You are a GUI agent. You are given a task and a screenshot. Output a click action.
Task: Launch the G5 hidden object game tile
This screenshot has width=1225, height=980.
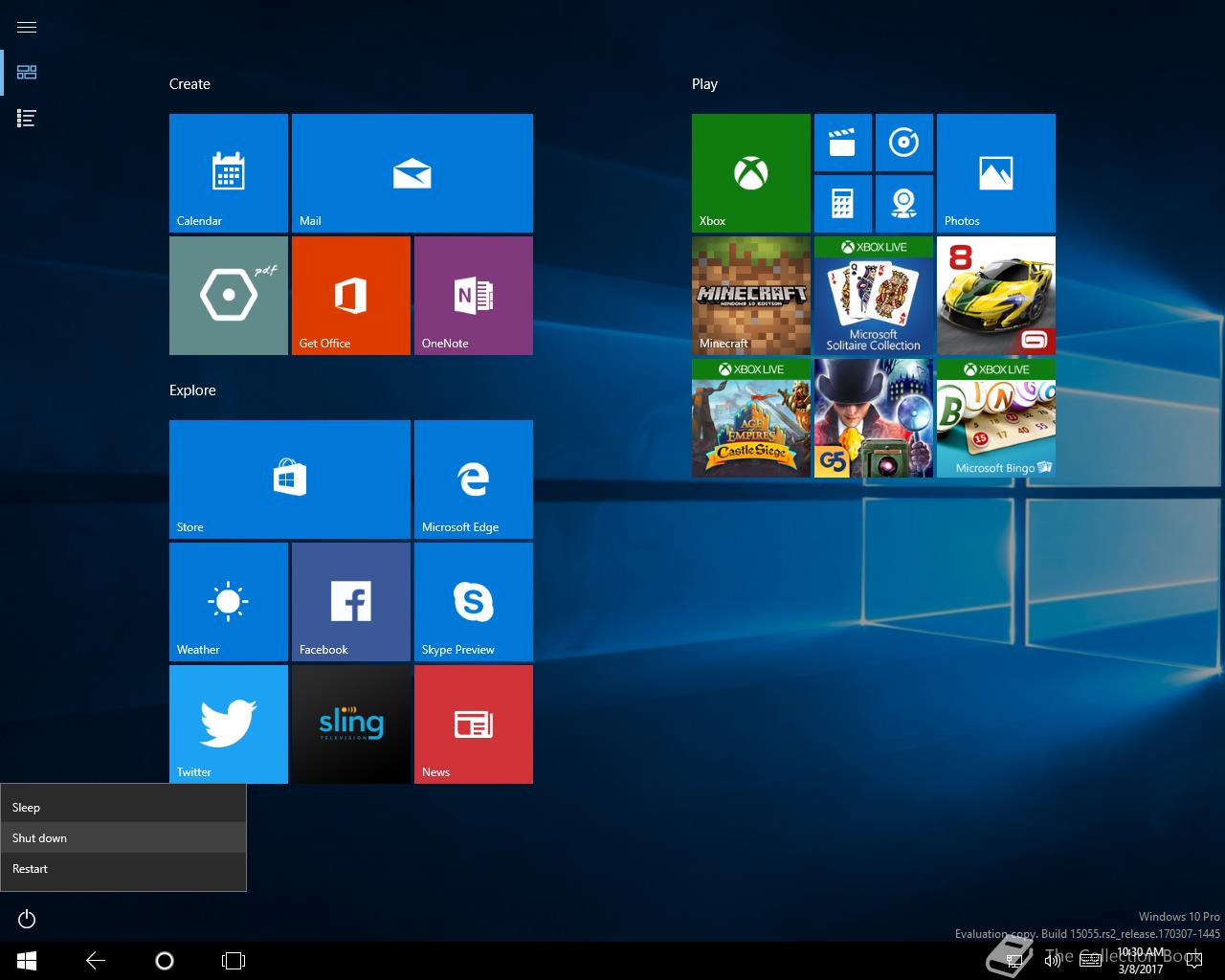874,418
